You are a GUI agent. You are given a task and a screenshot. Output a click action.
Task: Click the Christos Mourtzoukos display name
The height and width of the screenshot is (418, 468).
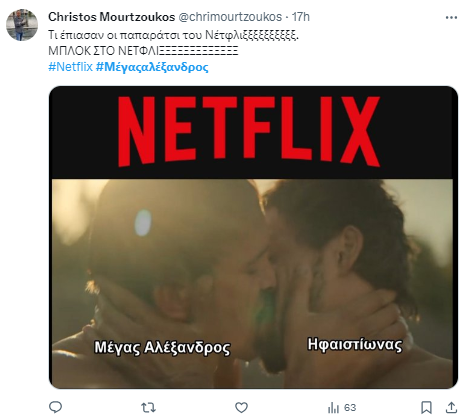111,17
